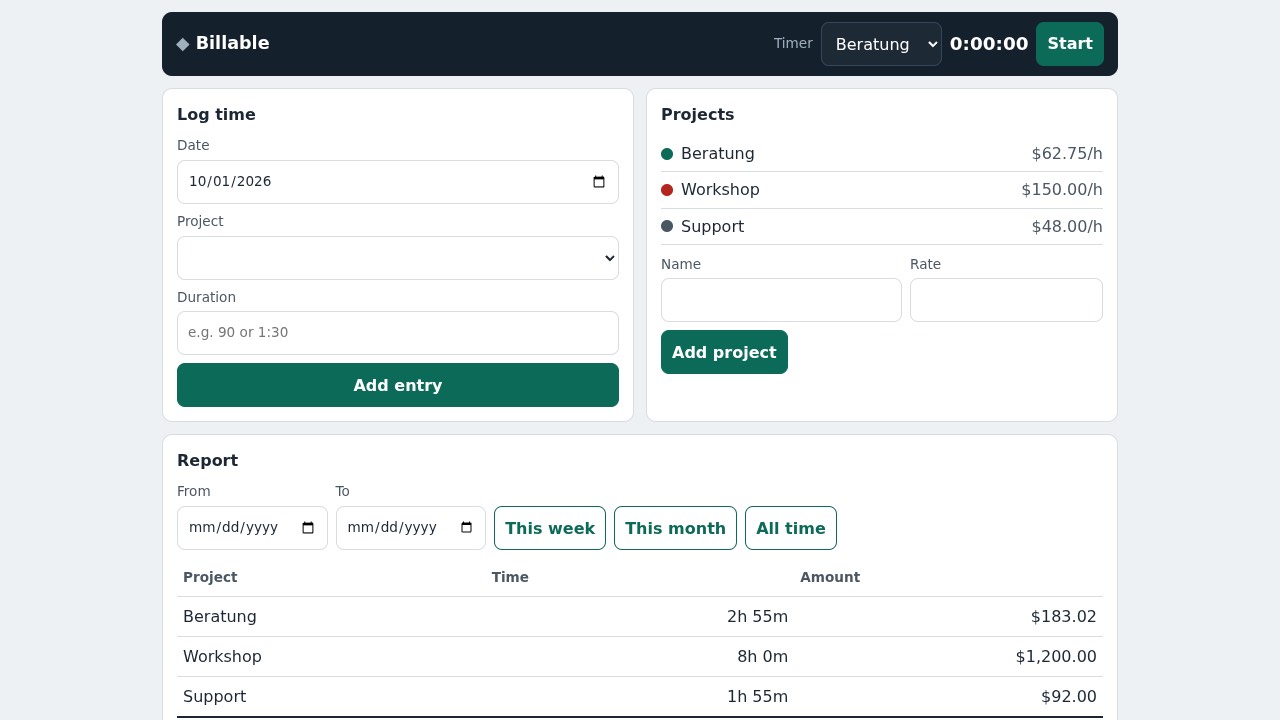Open the From date calendar icon
1280x720 pixels.
click(x=308, y=528)
